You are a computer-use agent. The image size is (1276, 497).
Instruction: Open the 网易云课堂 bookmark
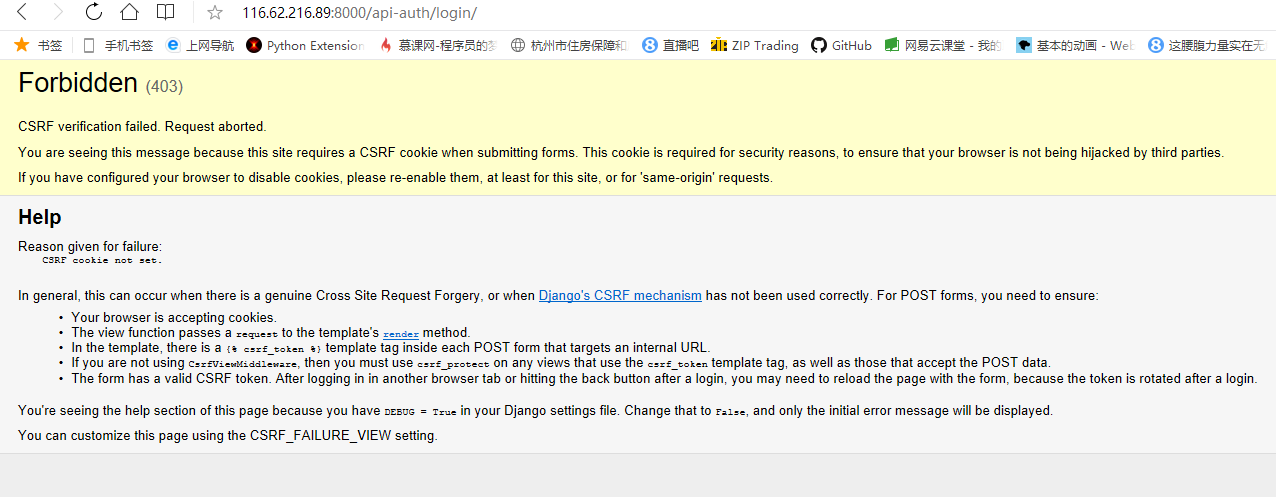[943, 45]
